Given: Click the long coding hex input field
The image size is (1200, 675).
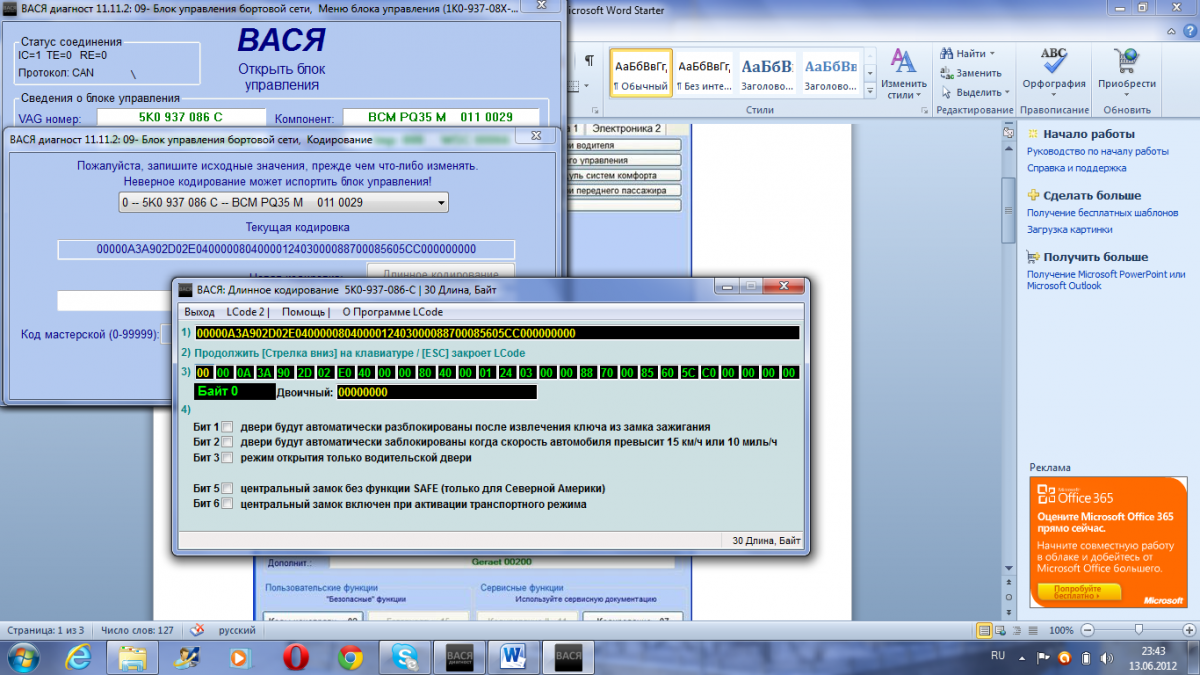Looking at the screenshot, I should coord(497,333).
